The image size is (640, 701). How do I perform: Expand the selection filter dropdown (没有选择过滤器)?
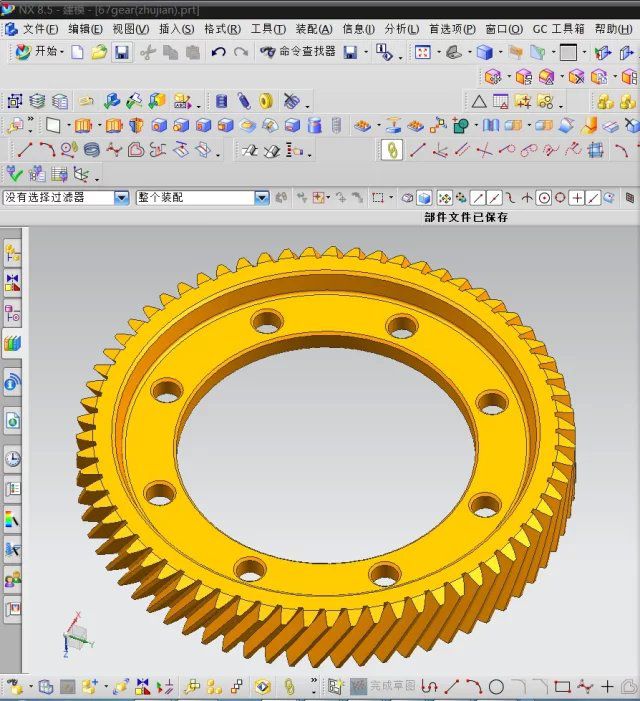(120, 198)
